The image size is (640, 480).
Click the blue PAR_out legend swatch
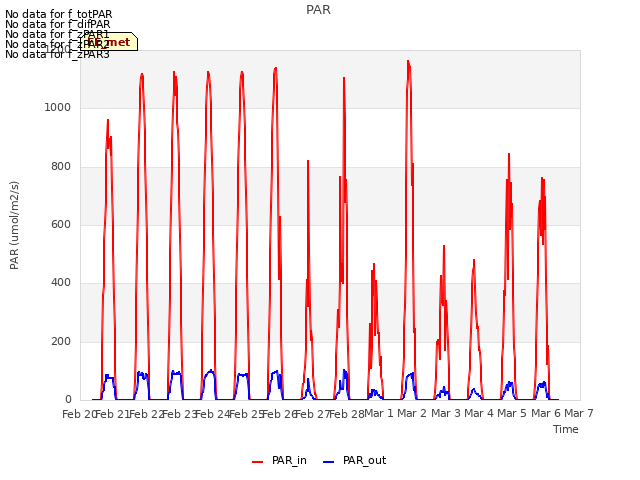329,462
